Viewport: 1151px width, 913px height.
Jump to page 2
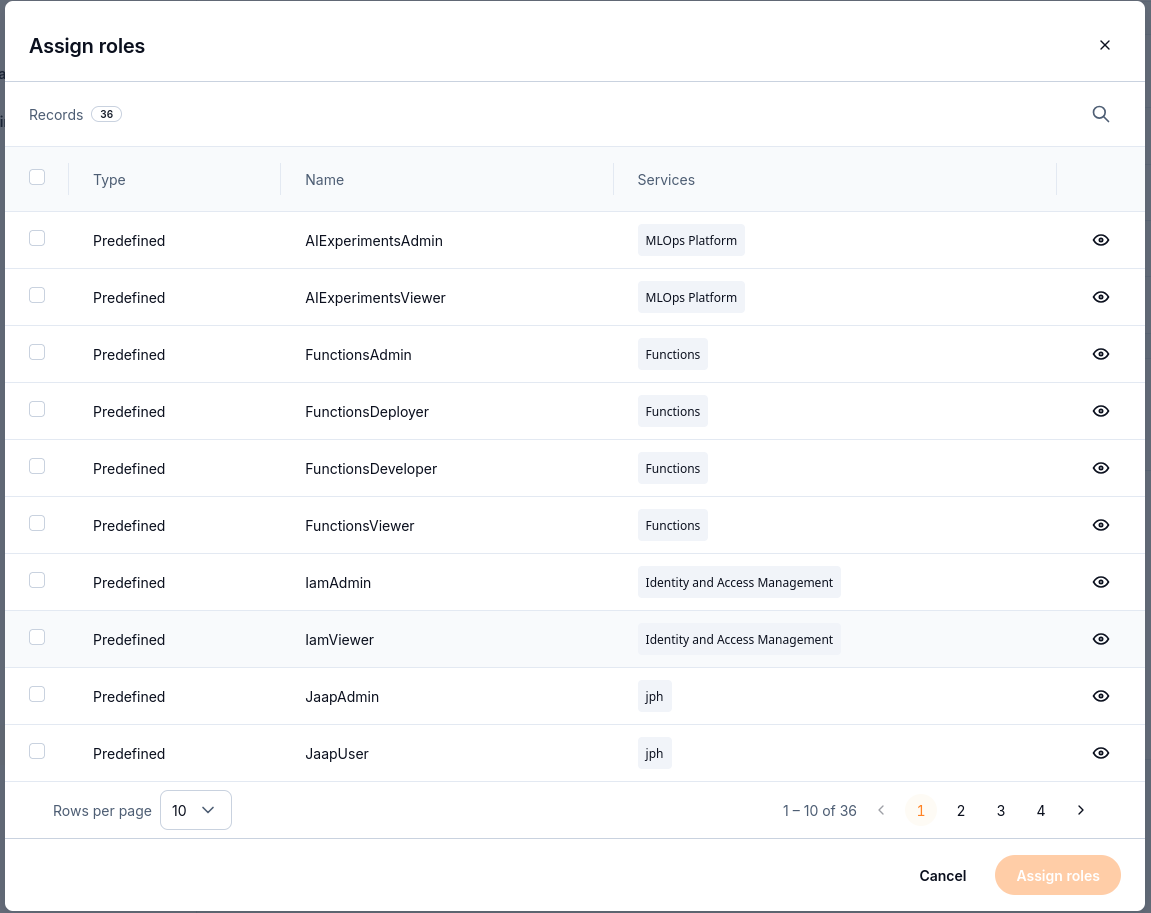coord(960,810)
